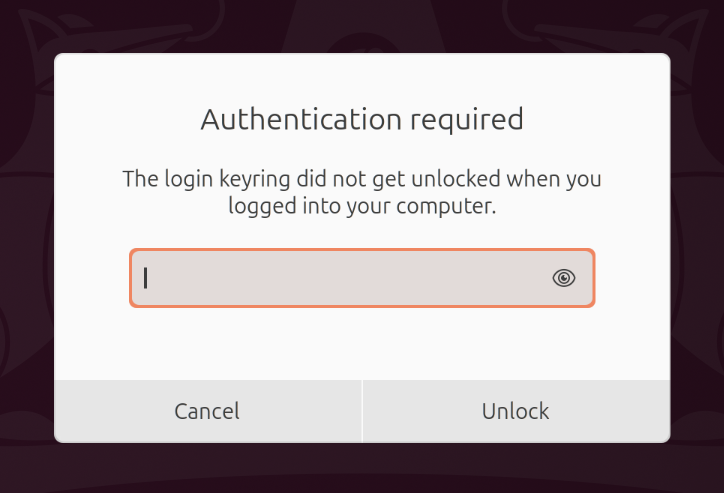
Task: Dismiss the authentication dialog with Cancel
Action: (x=207, y=411)
